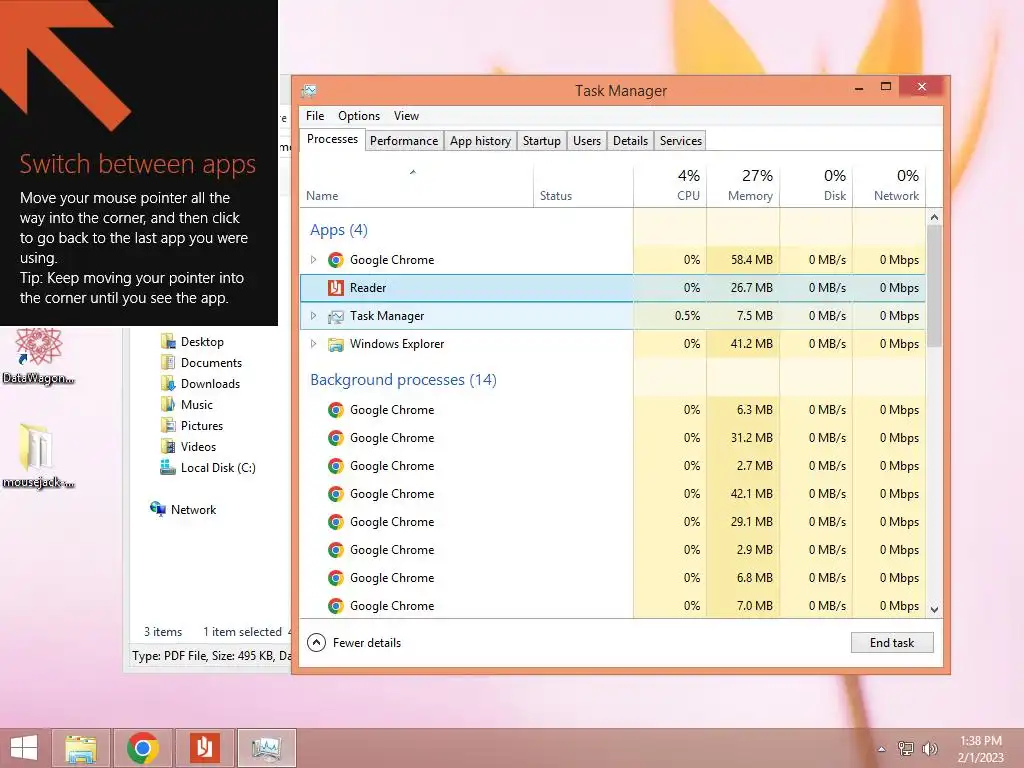Sort processes by CPU column
Viewport: 1024px width, 768px height.
[x=670, y=186]
